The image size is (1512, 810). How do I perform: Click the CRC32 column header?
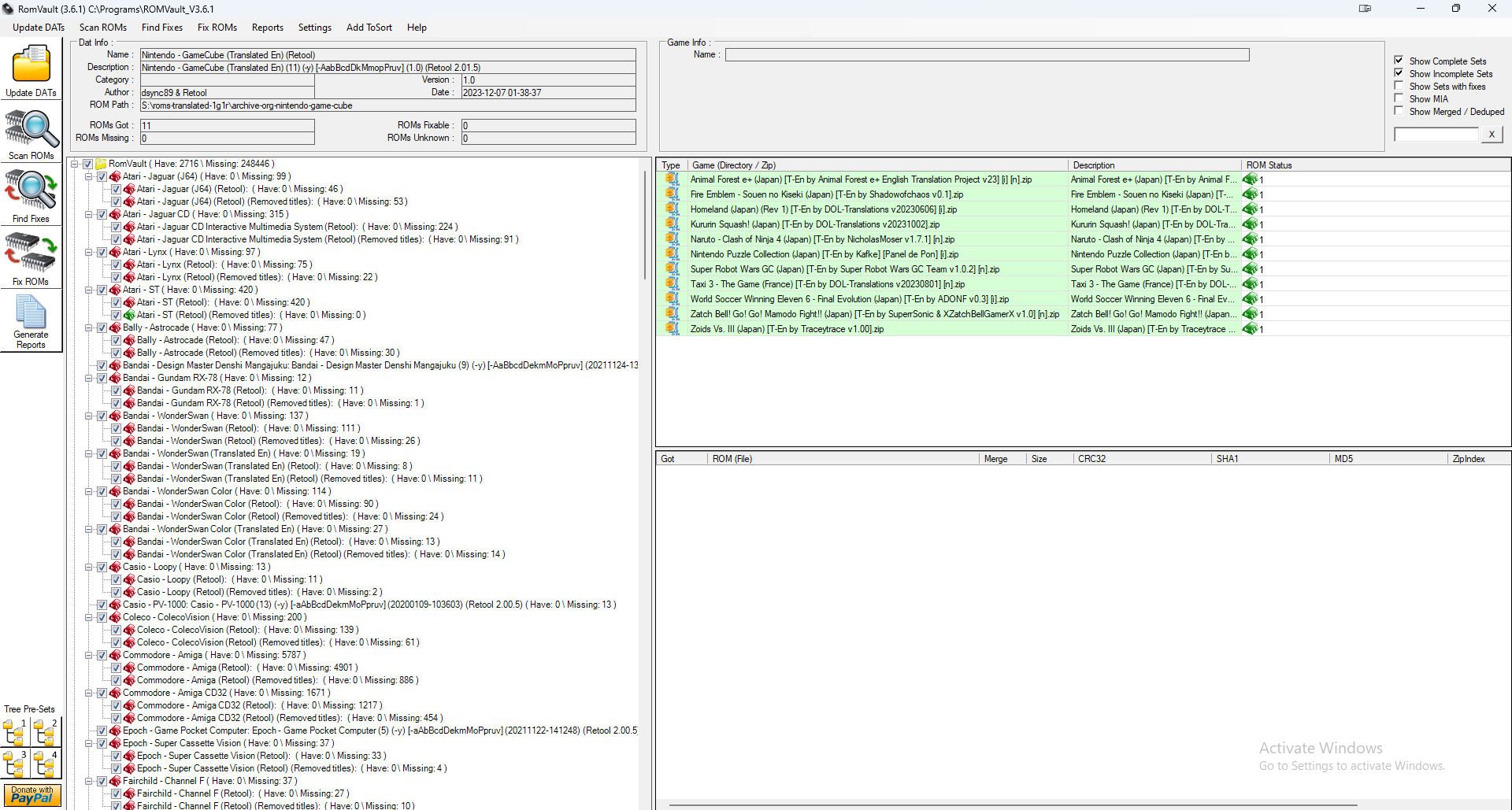[1142, 459]
